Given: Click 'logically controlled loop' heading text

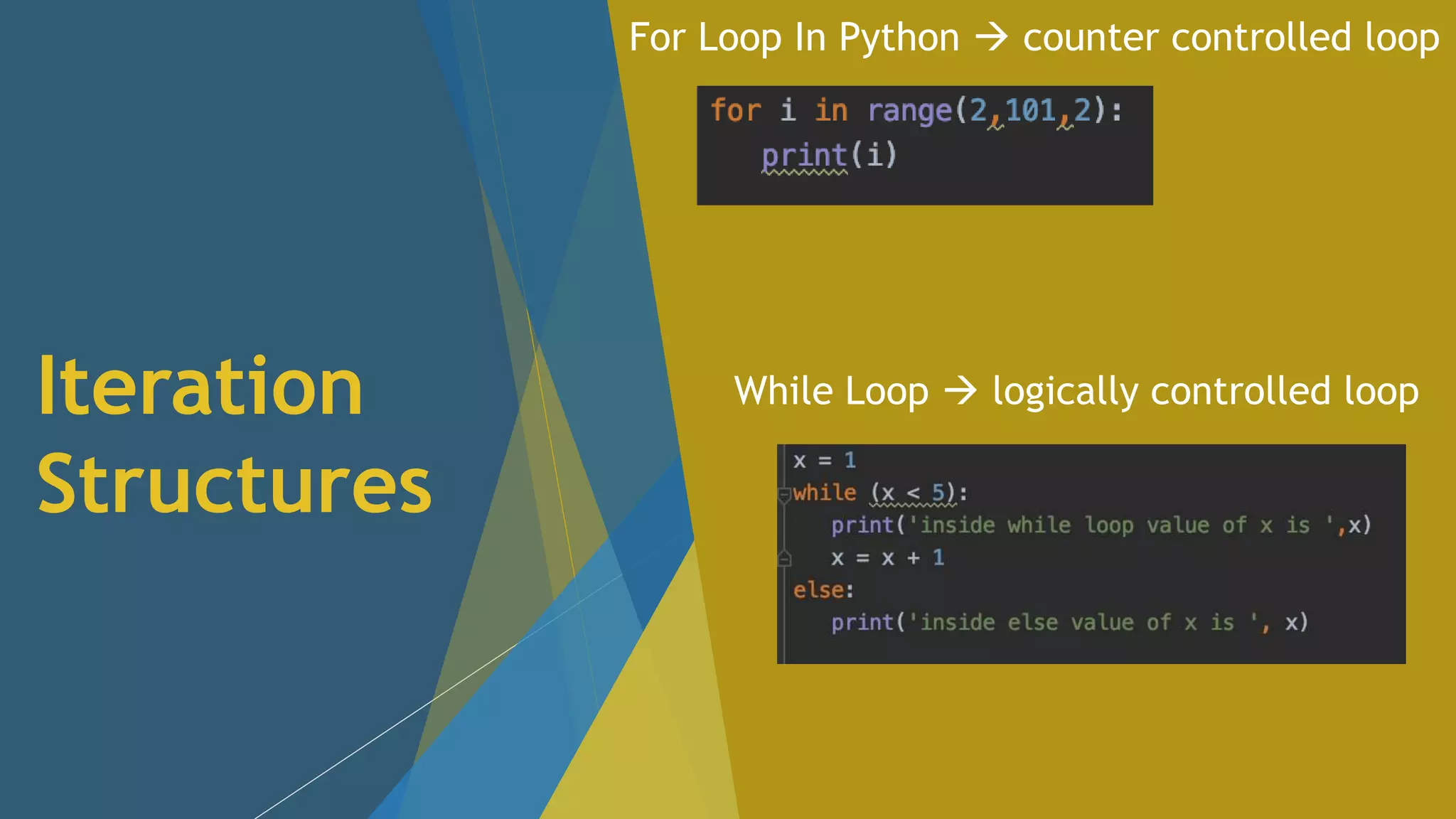Looking at the screenshot, I should (1205, 391).
